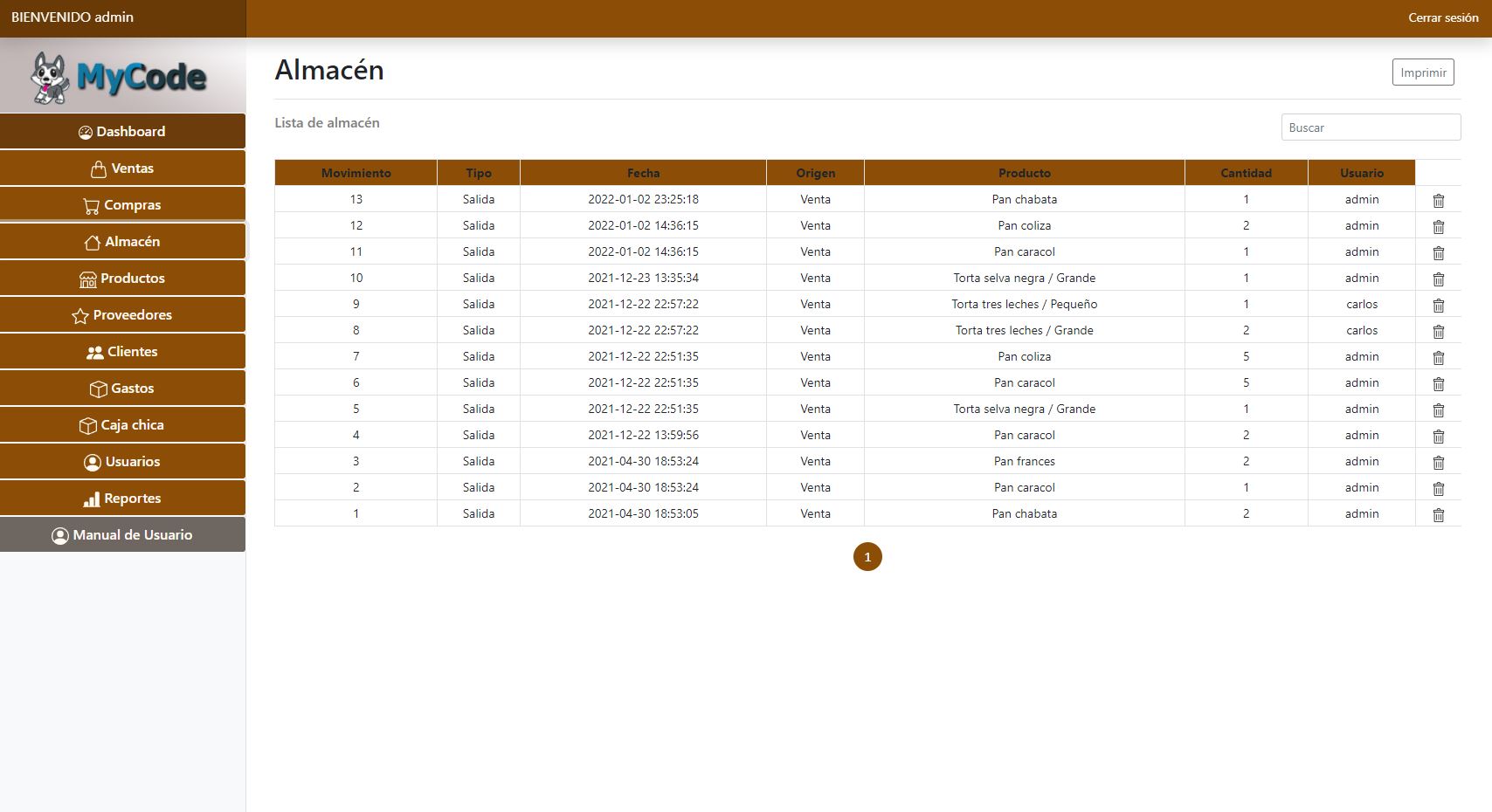Click the Cerrar sesión link
Screen dimensions: 1492x812
(1442, 17)
